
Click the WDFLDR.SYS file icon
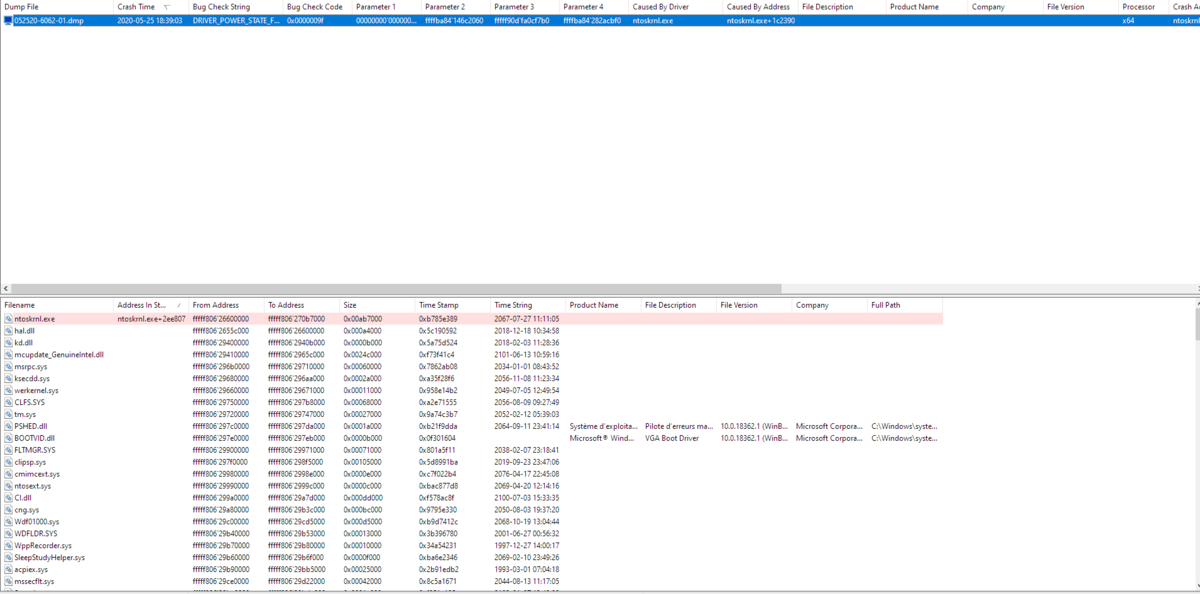pos(8,534)
